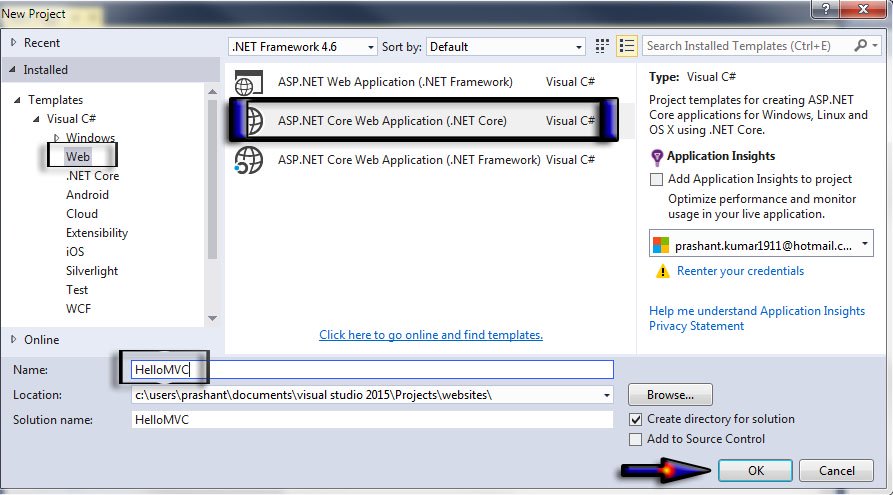The width and height of the screenshot is (893, 495).
Task: Open the Location path dropdown arrow
Action: 607,395
